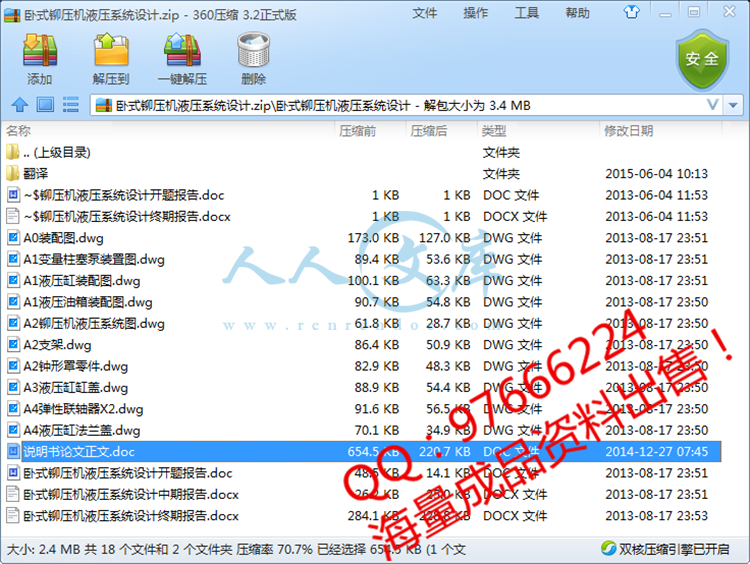
Task: Click icon of 卧式铆压机液压系统设计中期报告.docx
Action: pos(13,494)
